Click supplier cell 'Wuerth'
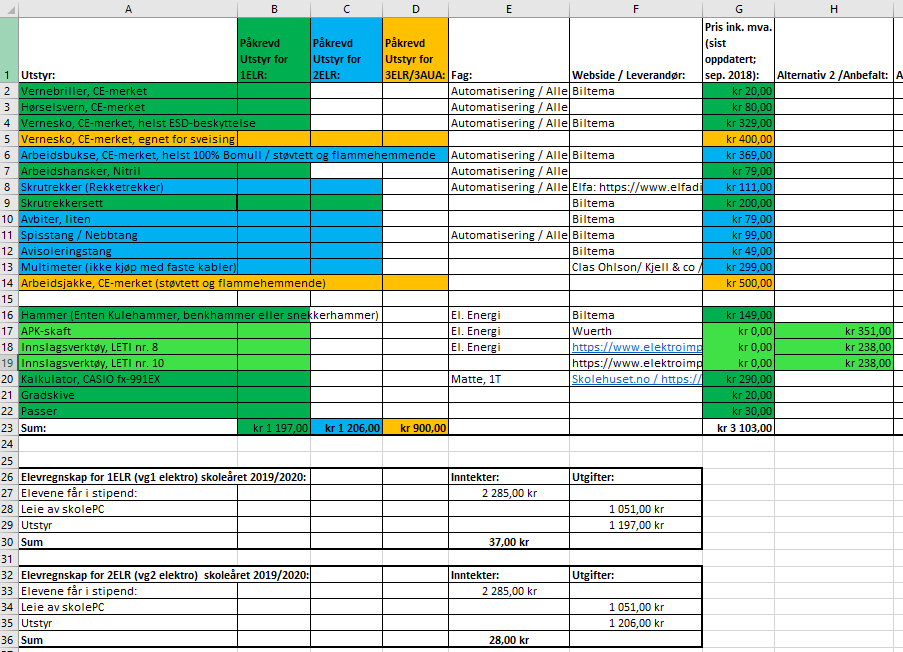The width and height of the screenshot is (903, 652). point(636,331)
